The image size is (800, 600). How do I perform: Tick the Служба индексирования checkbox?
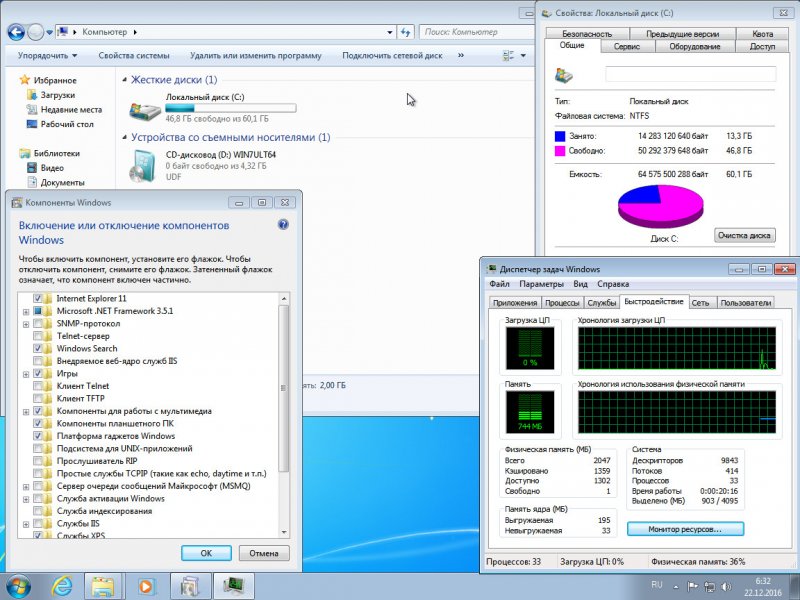coord(38,511)
